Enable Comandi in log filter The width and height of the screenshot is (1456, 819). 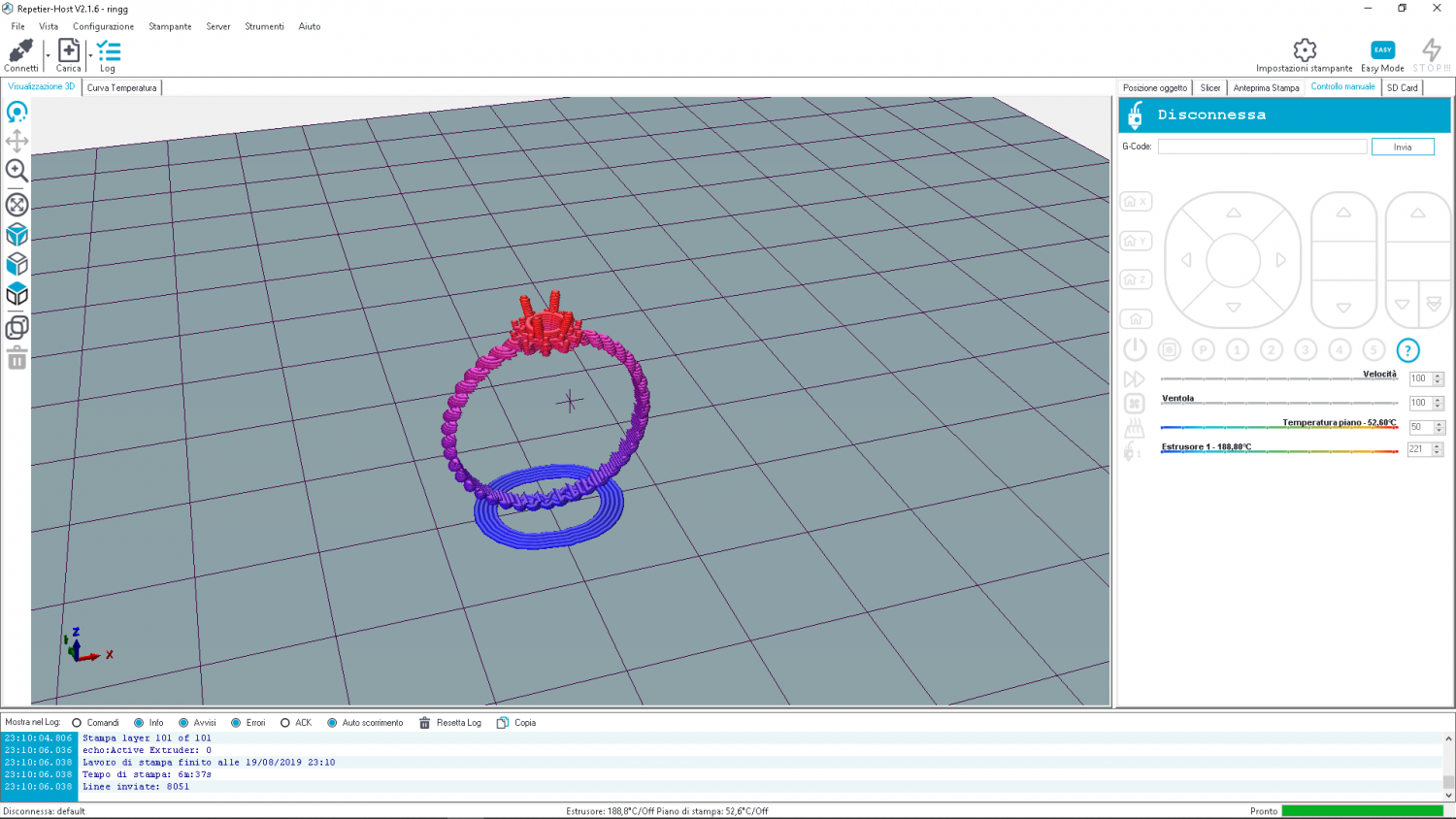(x=77, y=723)
